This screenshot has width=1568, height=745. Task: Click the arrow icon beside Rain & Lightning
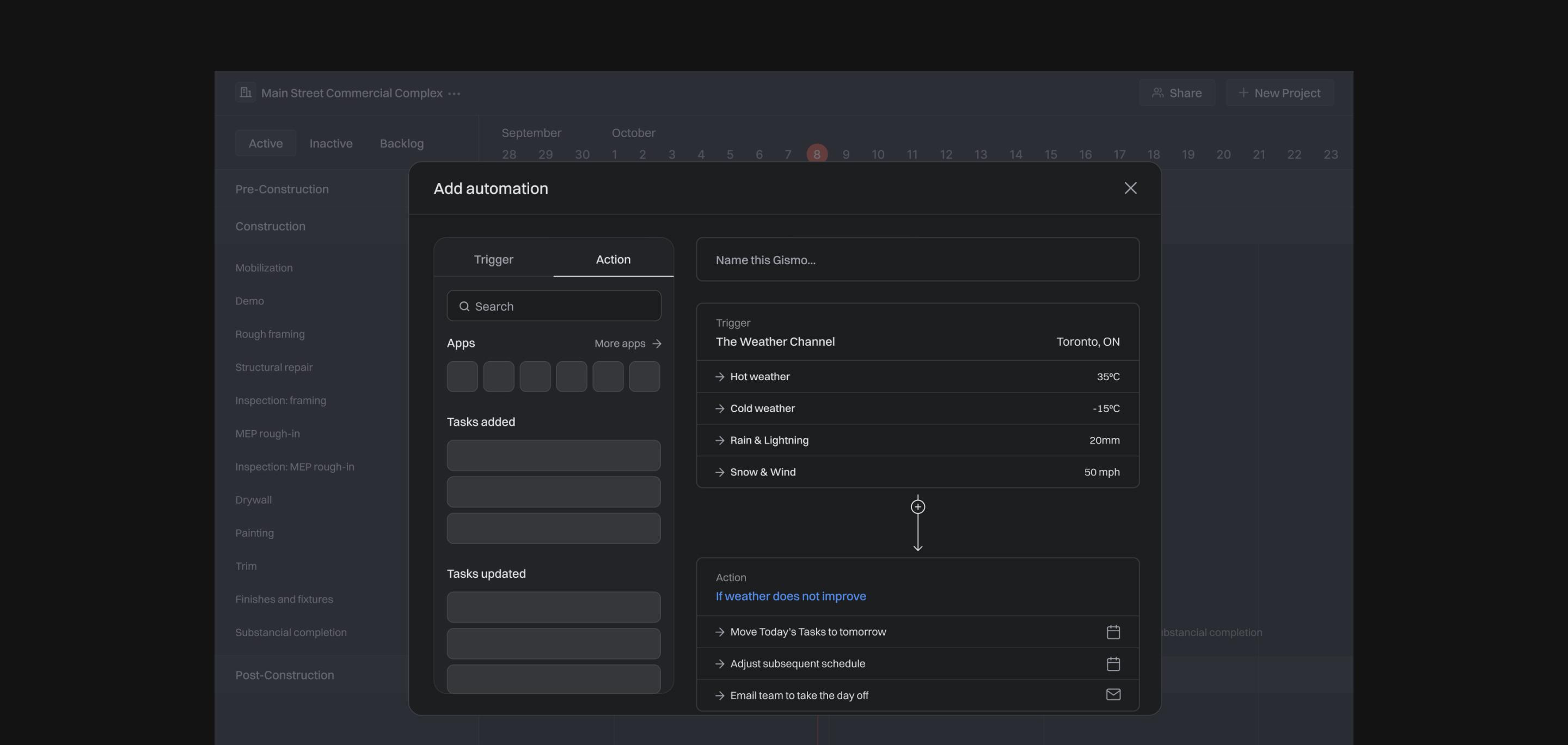coord(719,440)
